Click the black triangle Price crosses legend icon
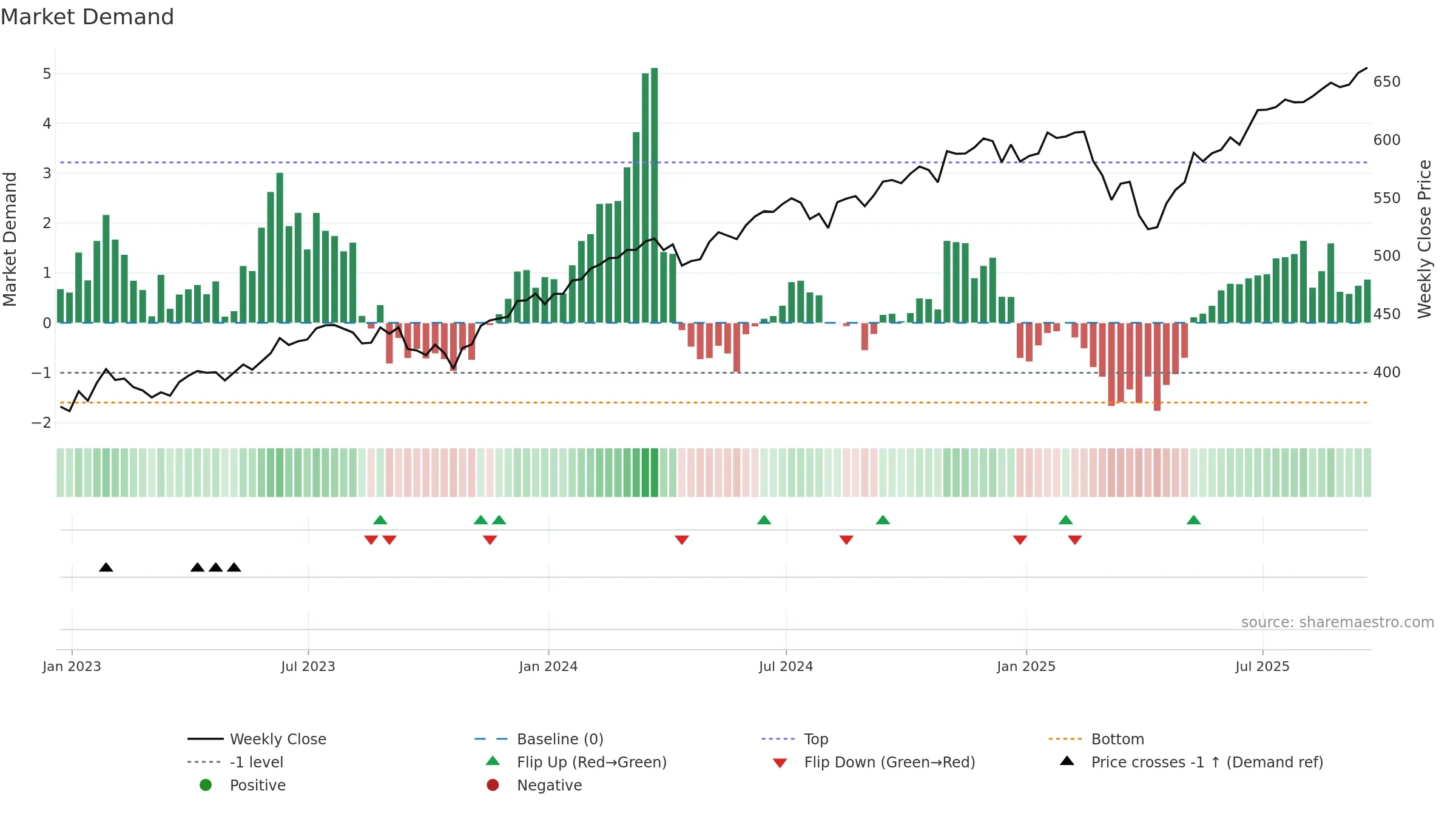Image resolution: width=1456 pixels, height=819 pixels. click(1067, 761)
